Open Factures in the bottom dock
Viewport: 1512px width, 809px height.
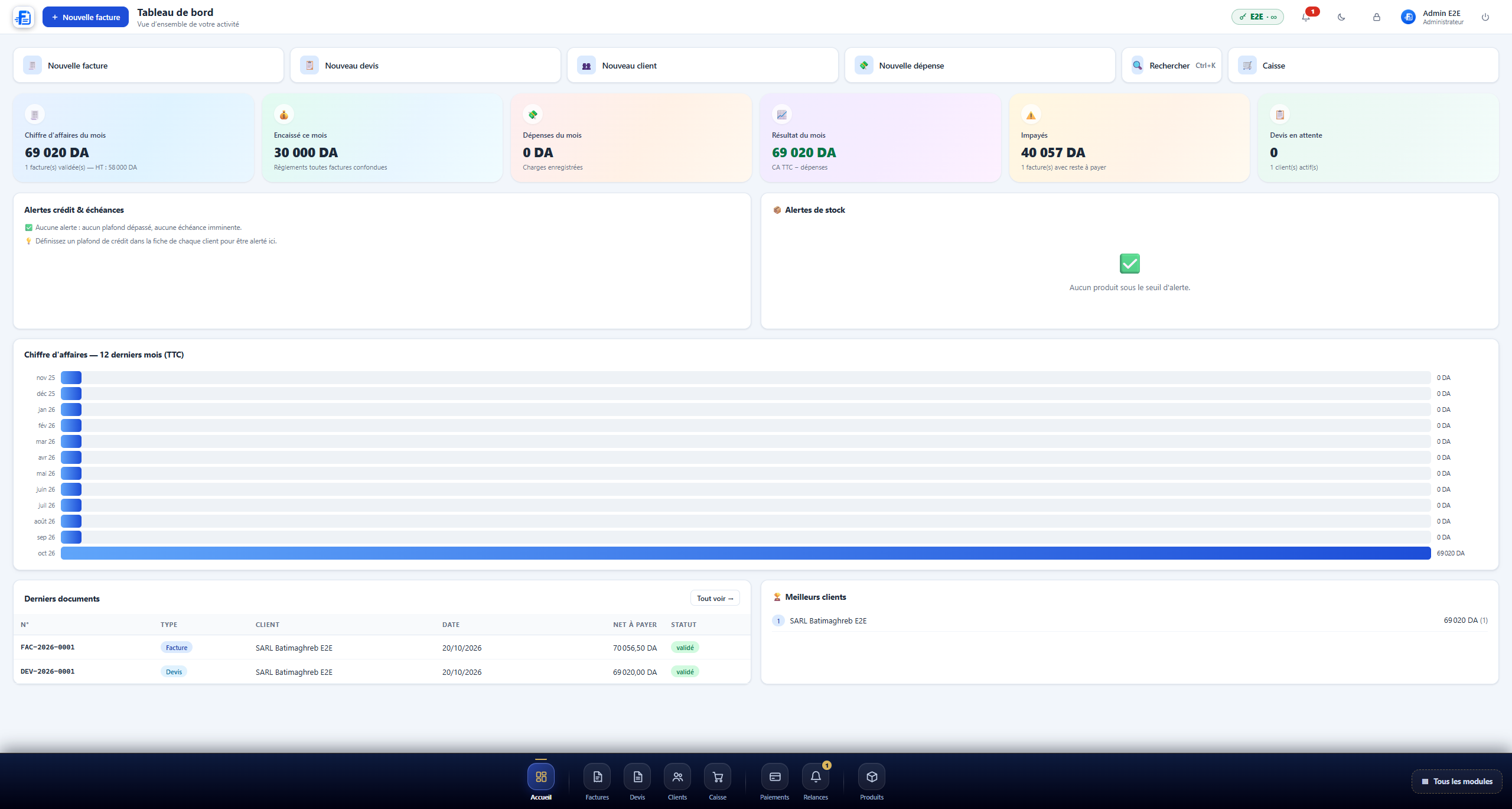(597, 782)
